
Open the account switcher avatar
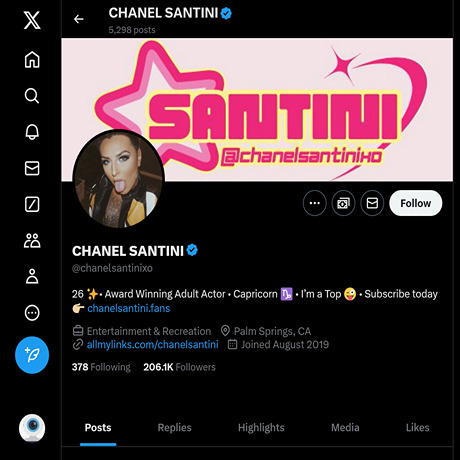pos(32,428)
